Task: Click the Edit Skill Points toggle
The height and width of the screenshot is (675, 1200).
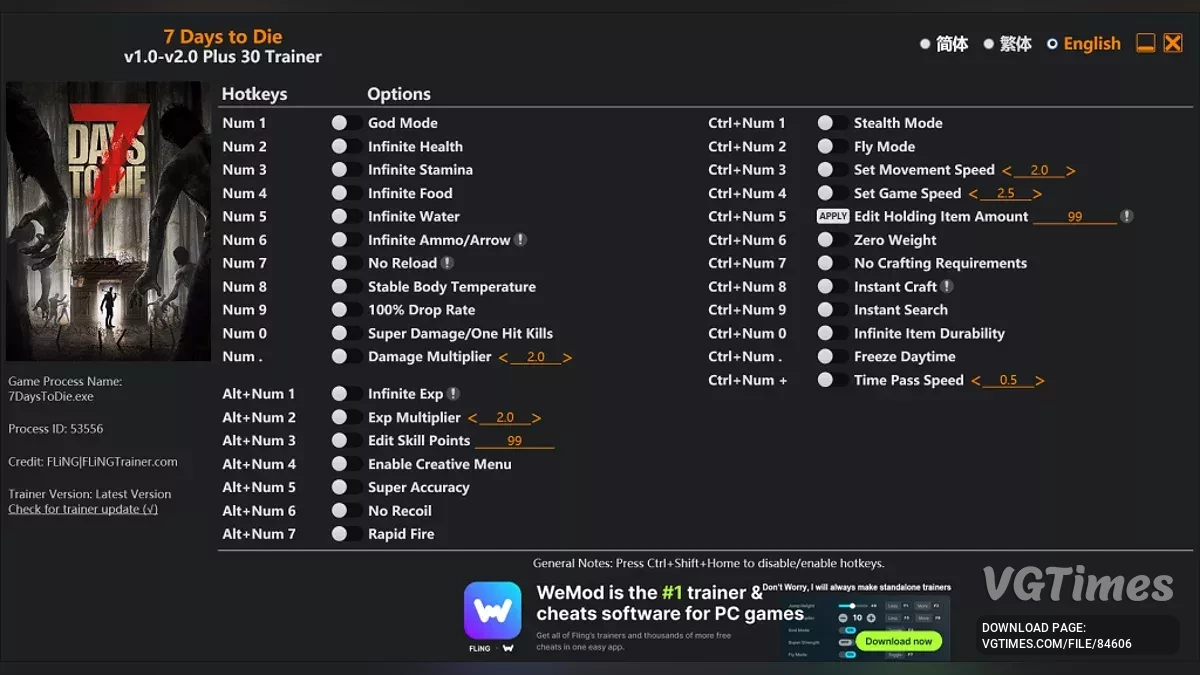Action: pos(347,441)
